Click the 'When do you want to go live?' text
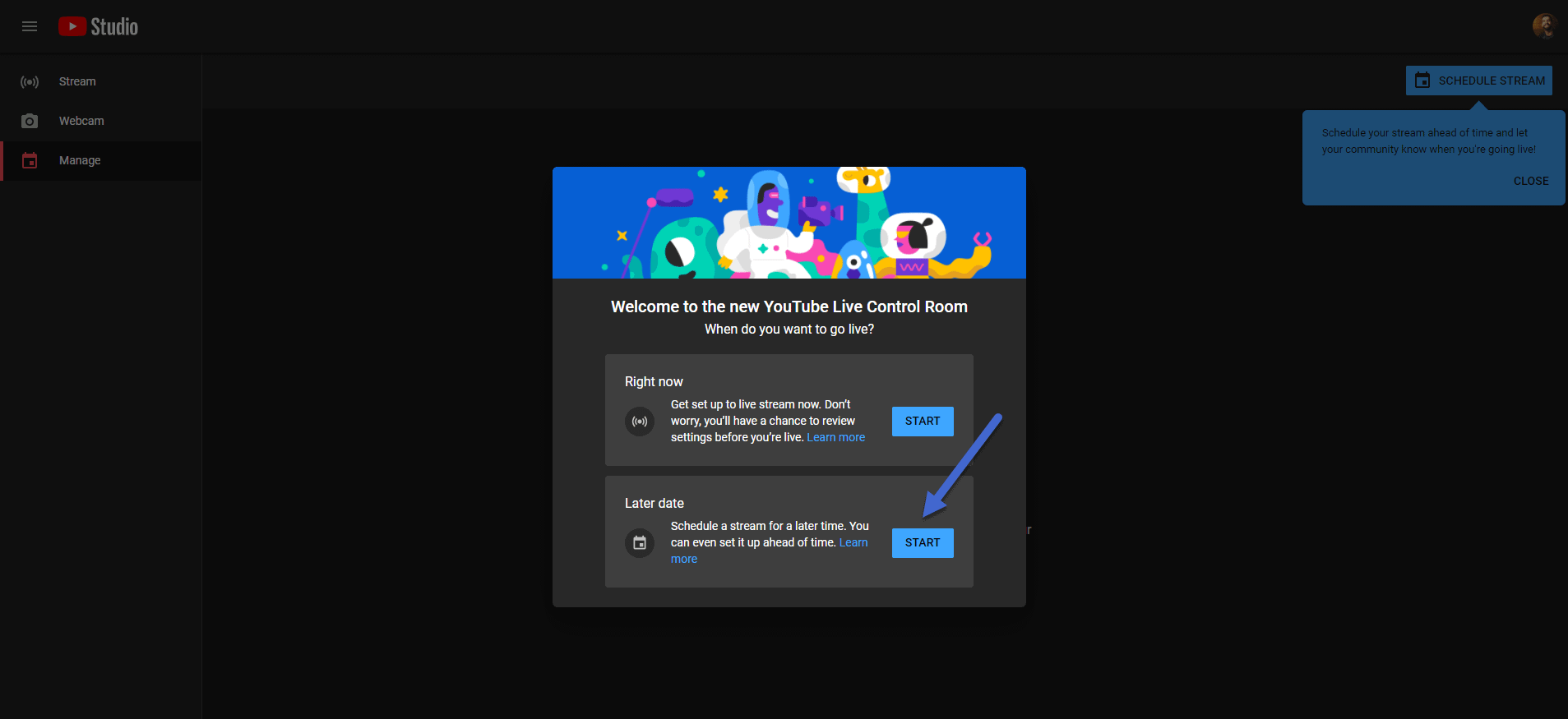The width and height of the screenshot is (1568, 719). point(789,330)
